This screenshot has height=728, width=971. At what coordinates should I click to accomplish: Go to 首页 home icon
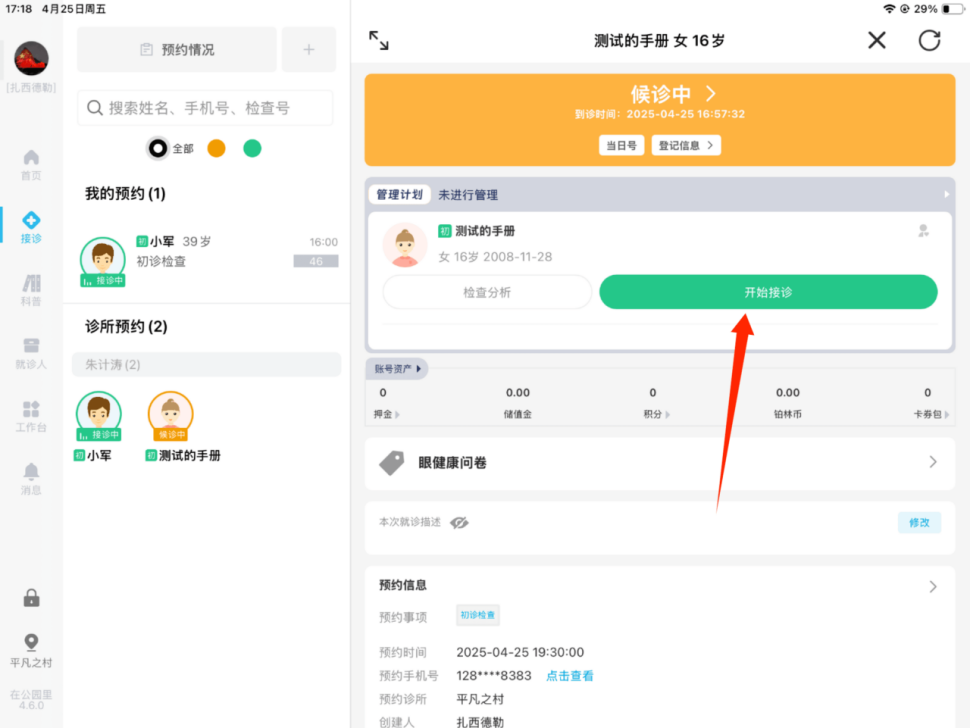[x=31, y=164]
